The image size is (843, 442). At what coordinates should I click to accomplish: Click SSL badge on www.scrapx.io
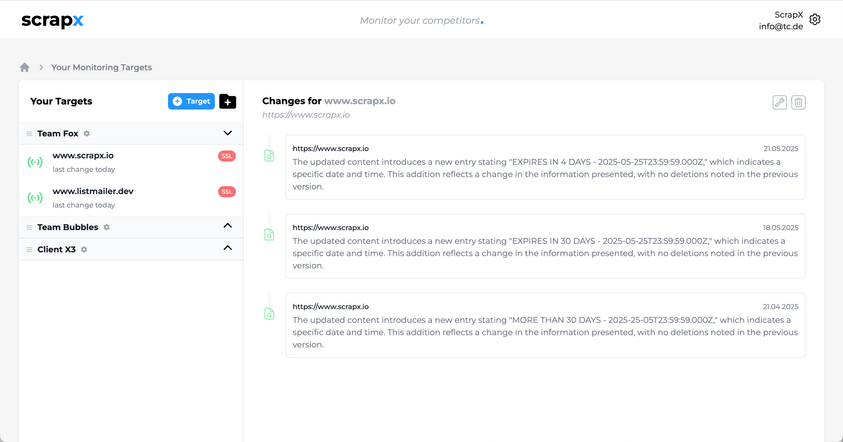227,156
